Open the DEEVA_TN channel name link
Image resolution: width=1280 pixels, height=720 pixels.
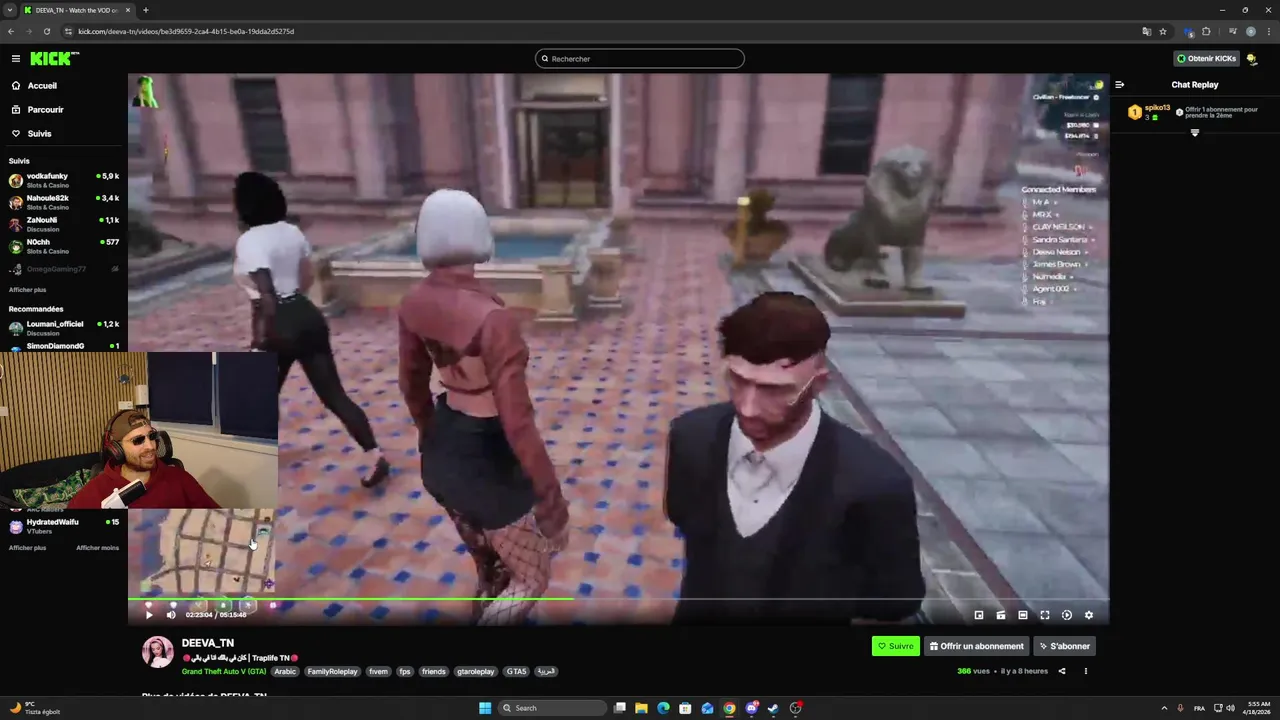pos(208,643)
